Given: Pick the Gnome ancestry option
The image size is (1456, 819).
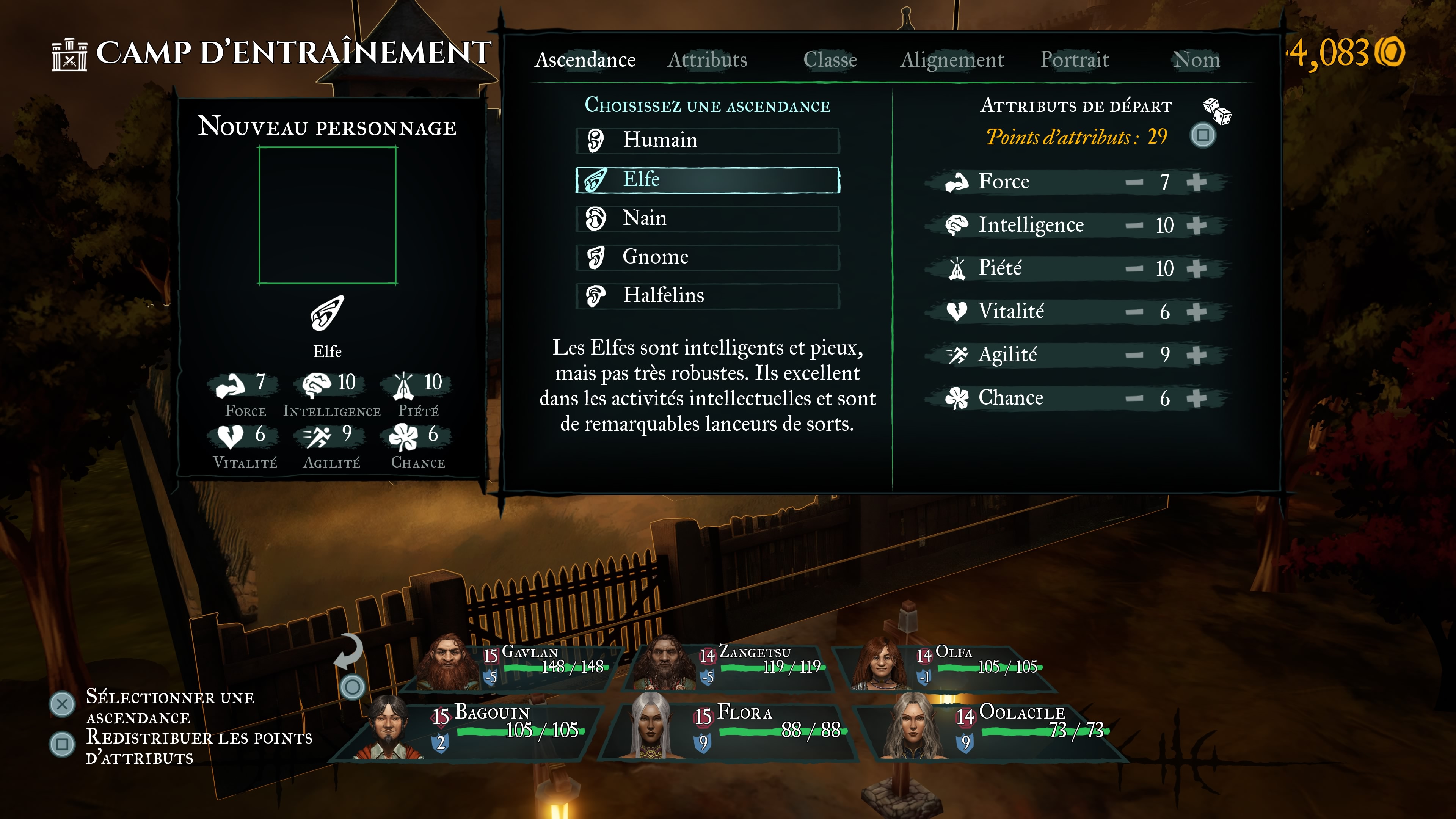Looking at the screenshot, I should click(708, 257).
